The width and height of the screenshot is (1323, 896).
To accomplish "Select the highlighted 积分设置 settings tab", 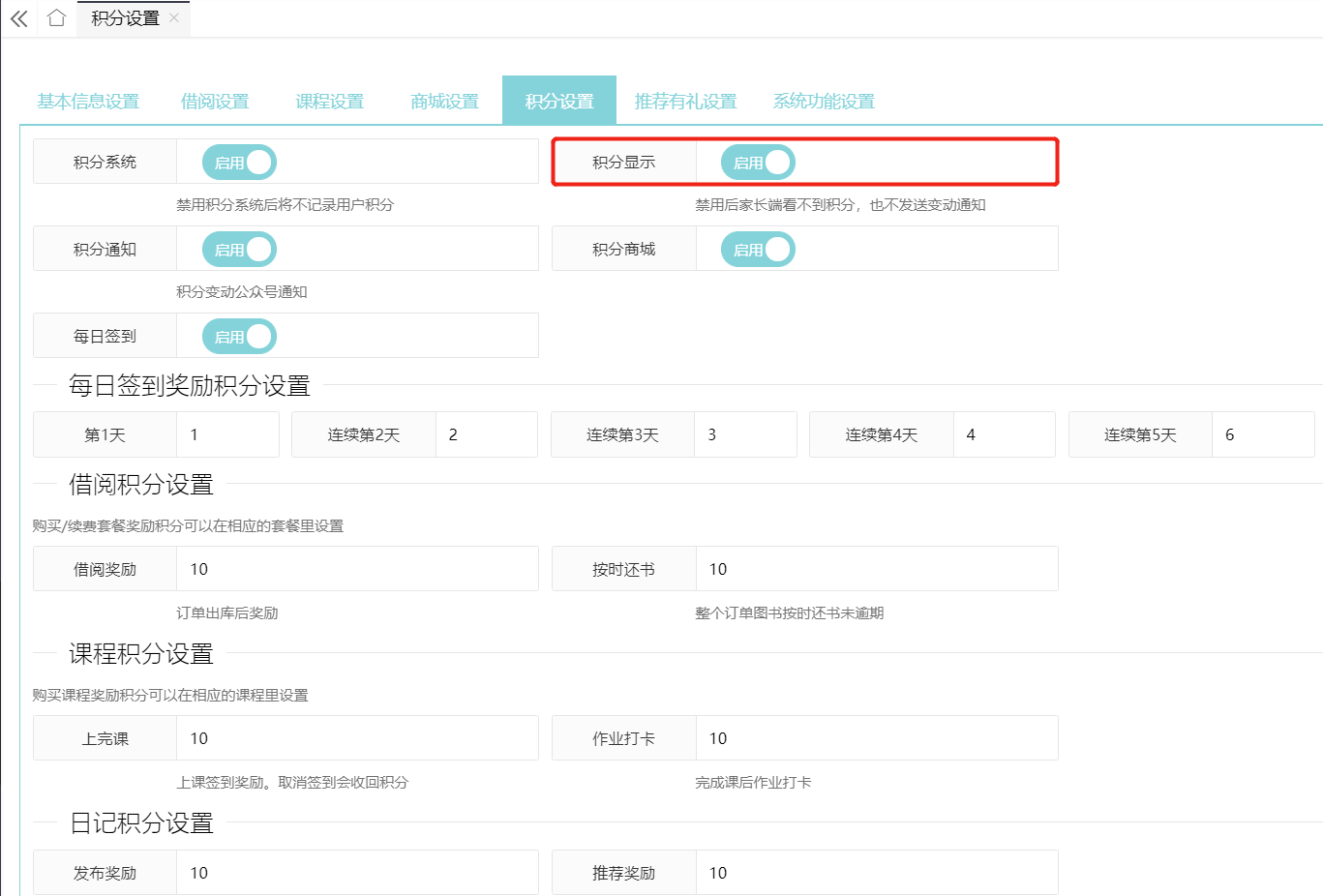I will 559,101.
